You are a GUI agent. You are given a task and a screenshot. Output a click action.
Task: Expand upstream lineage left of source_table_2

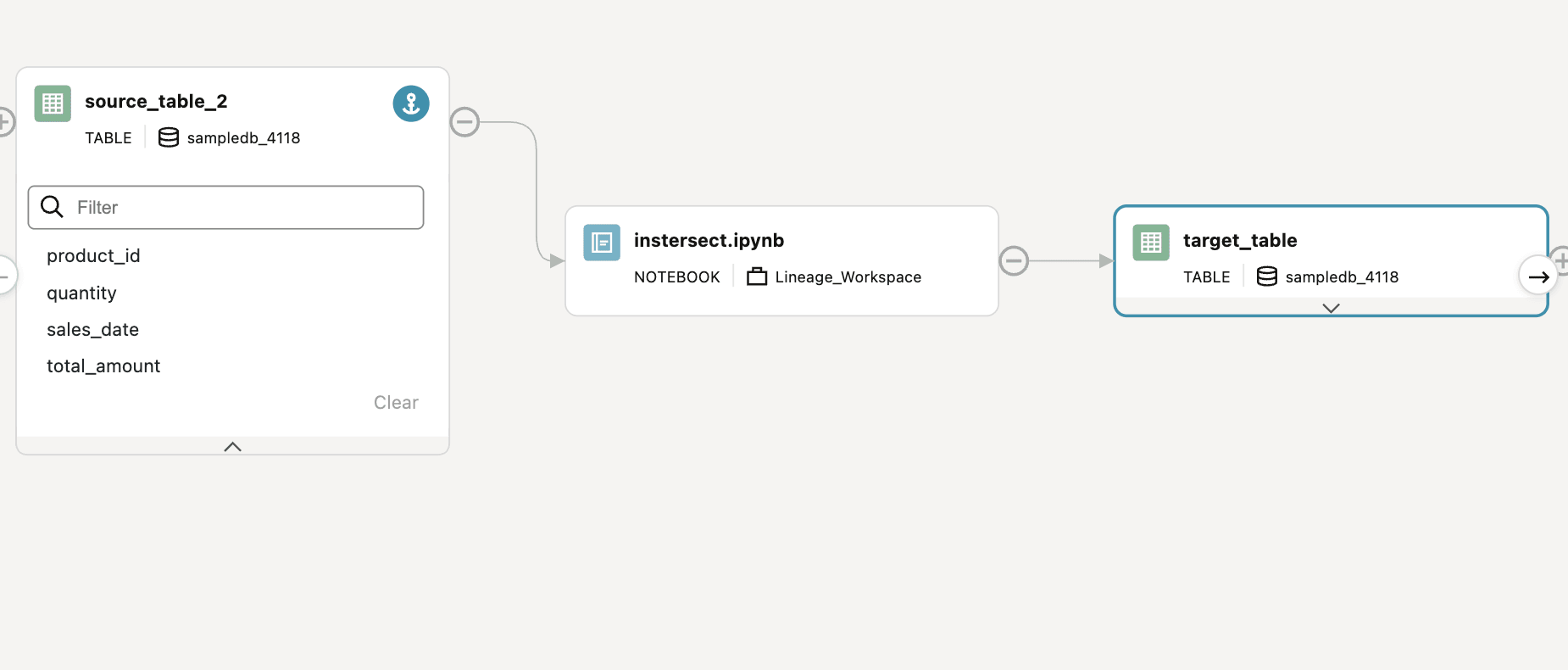(4, 122)
